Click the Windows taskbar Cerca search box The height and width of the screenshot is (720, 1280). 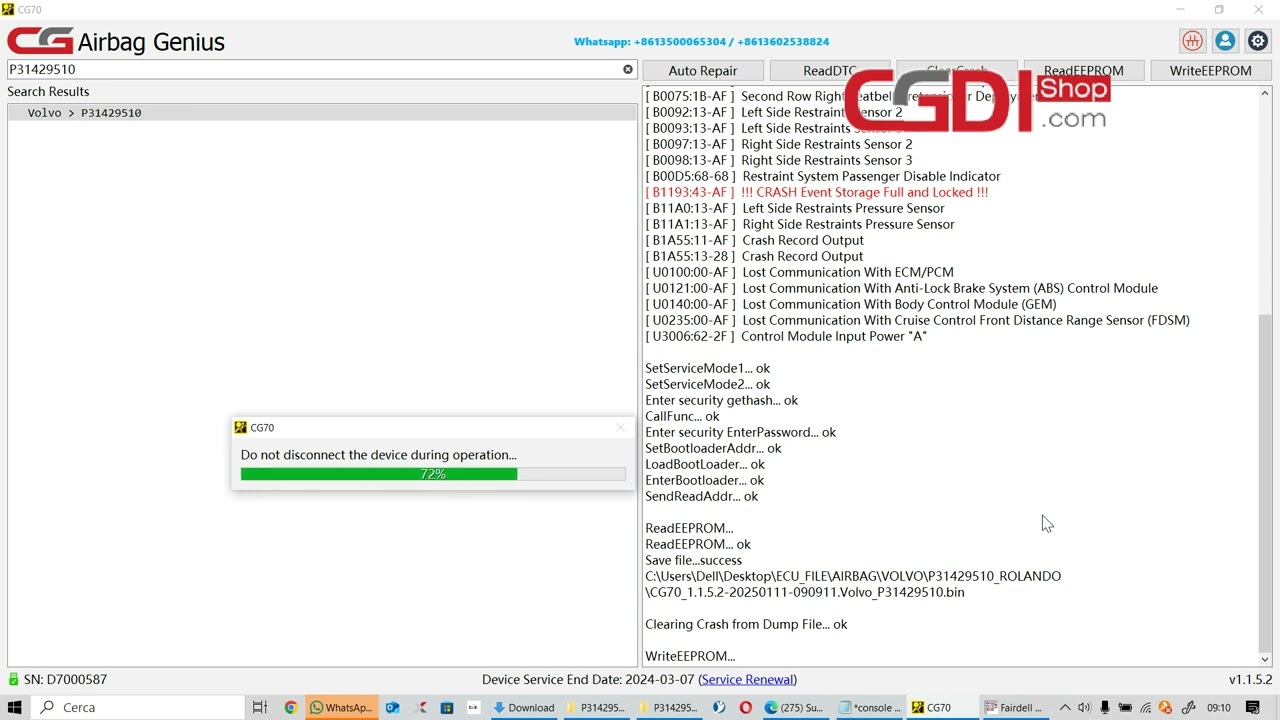pos(138,707)
